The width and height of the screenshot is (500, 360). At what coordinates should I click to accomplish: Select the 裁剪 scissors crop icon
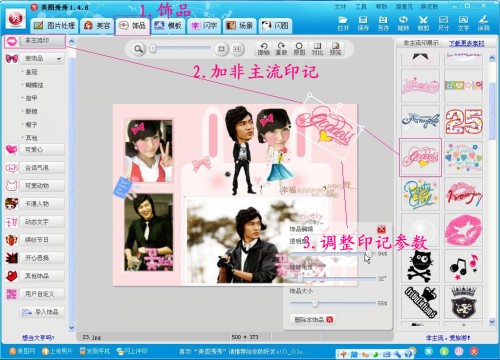point(423,23)
